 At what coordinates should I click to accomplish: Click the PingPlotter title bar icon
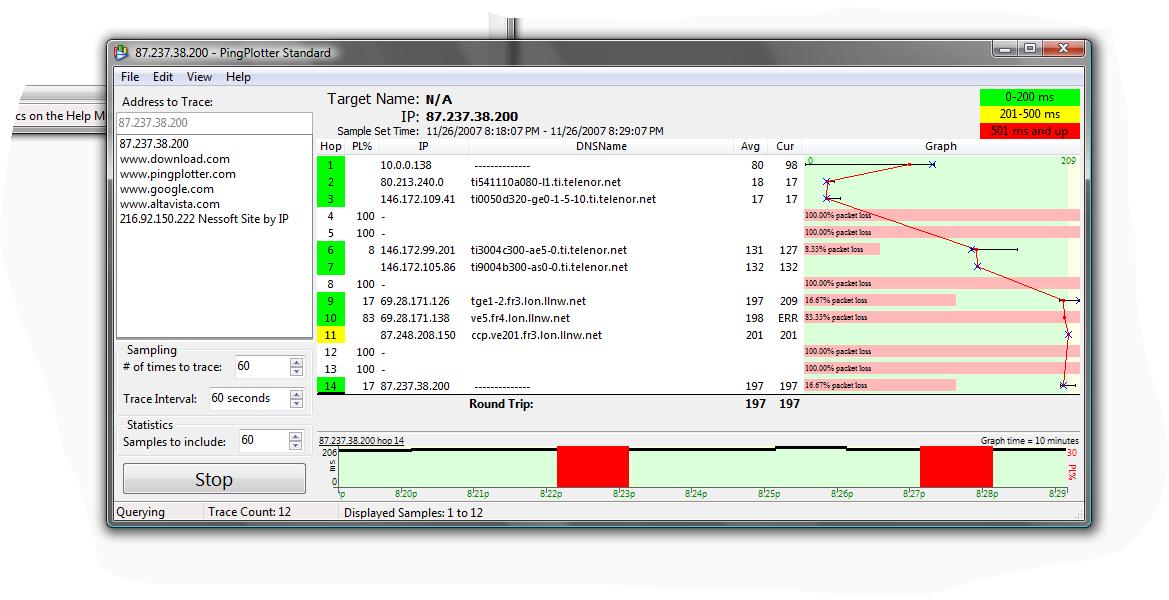pyautogui.click(x=121, y=52)
